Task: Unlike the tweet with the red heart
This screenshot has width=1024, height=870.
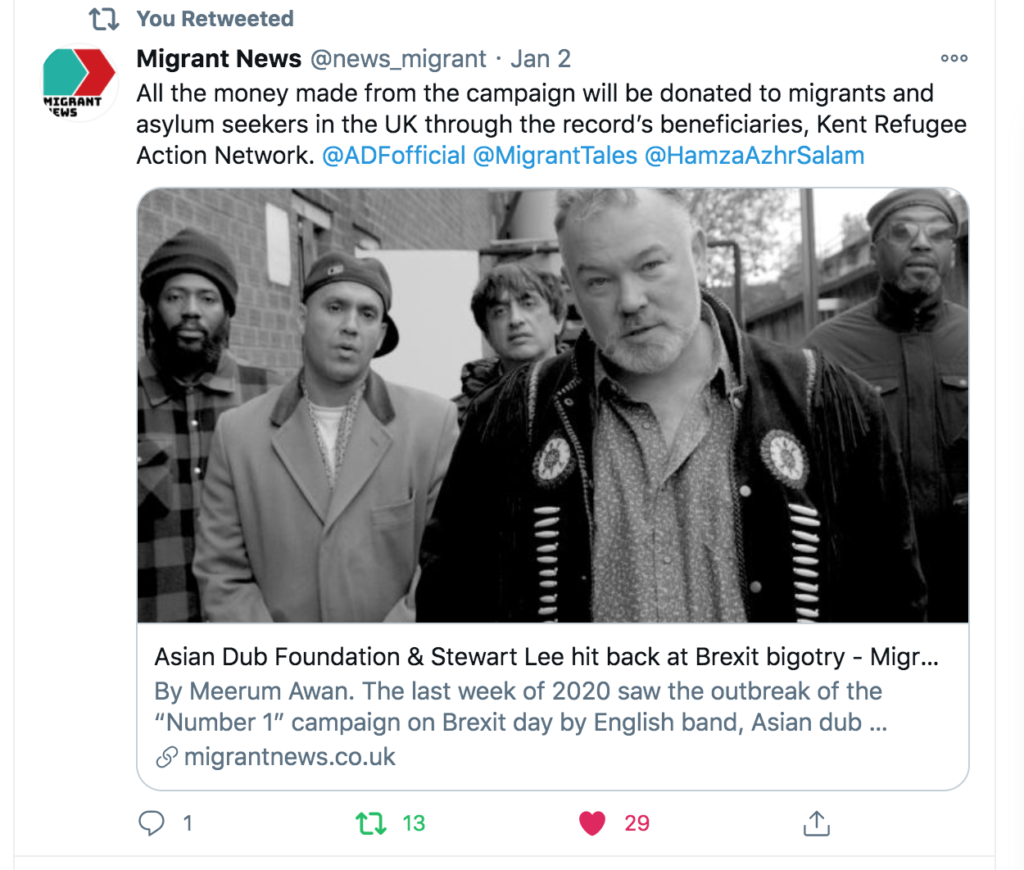Action: pyautogui.click(x=592, y=823)
